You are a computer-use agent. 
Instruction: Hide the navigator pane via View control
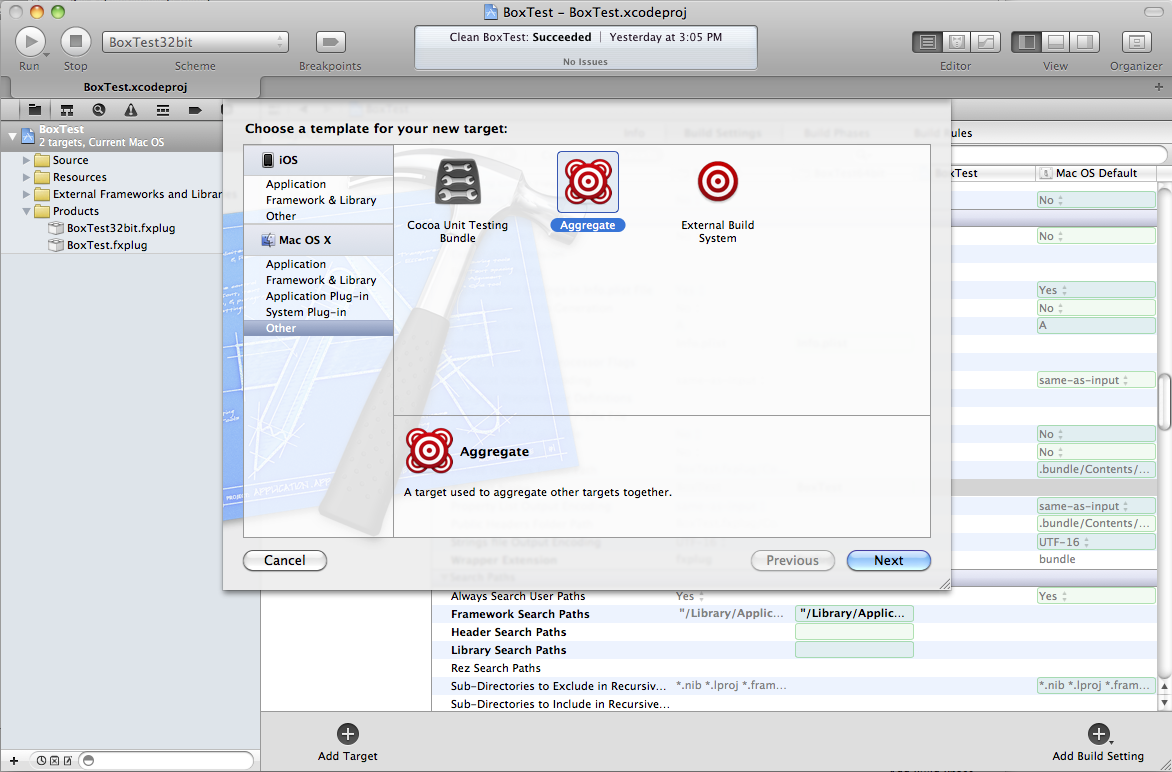click(x=1026, y=42)
